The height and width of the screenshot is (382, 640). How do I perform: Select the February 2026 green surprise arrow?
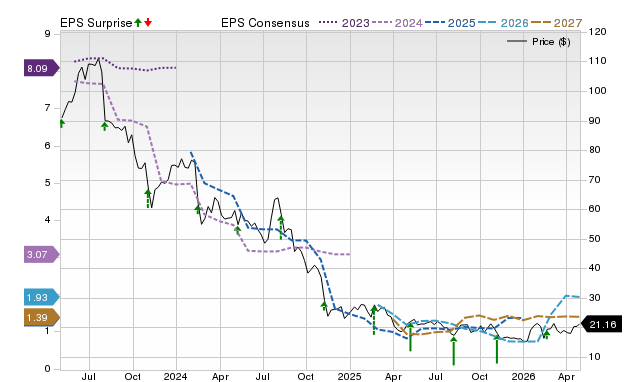click(546, 335)
